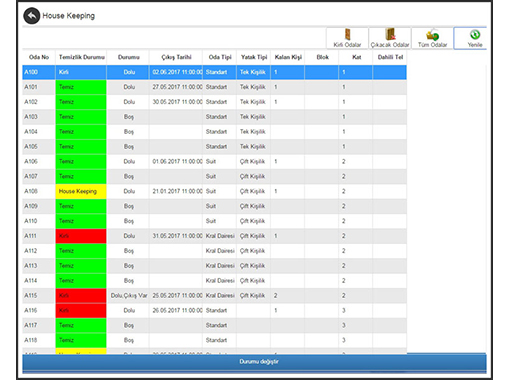Image resolution: width=510 pixels, height=380 pixels.
Task: Select room A115 cell
Action: pyautogui.click(x=39, y=296)
